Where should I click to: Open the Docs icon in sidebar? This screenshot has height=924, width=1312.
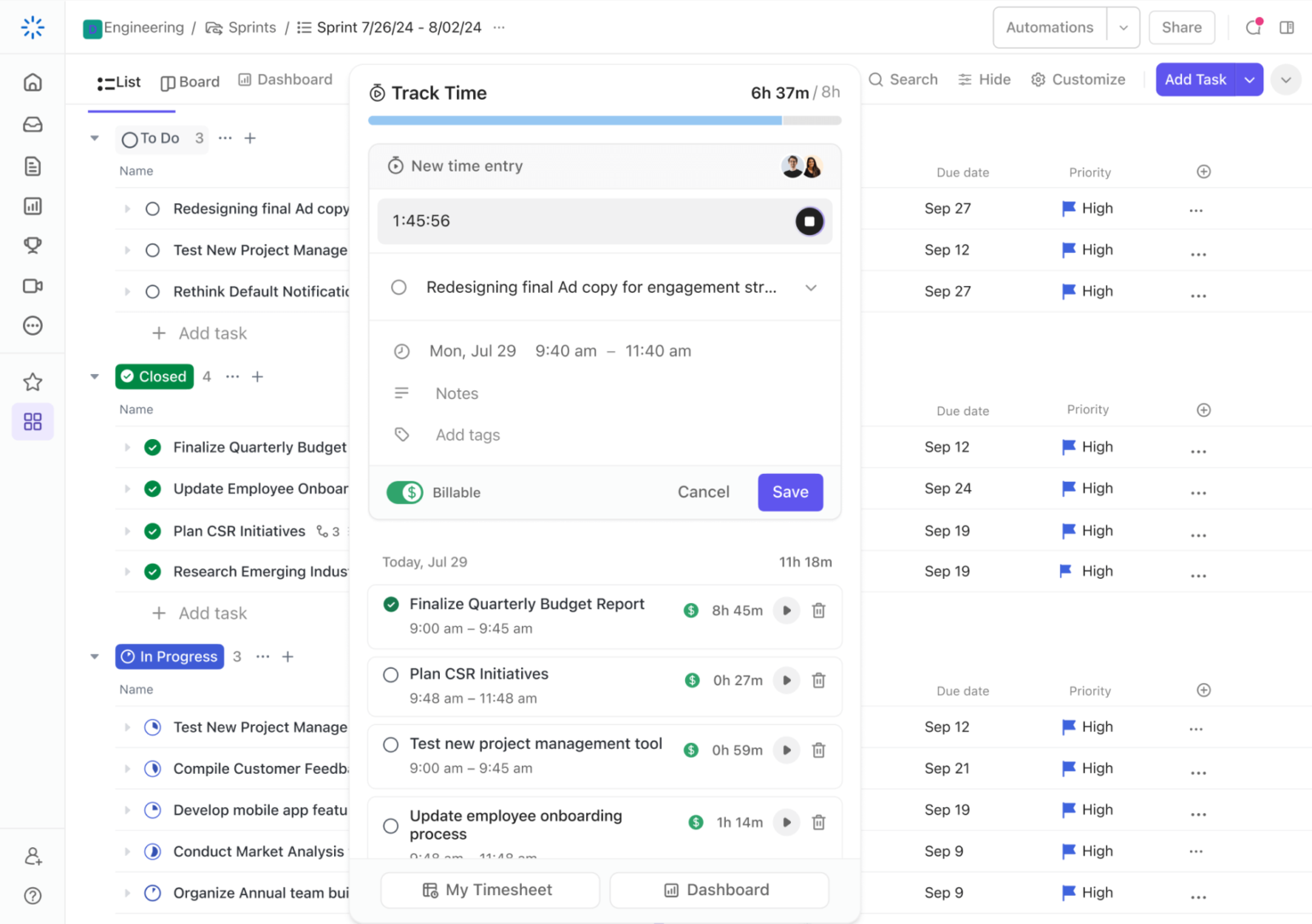[32, 166]
